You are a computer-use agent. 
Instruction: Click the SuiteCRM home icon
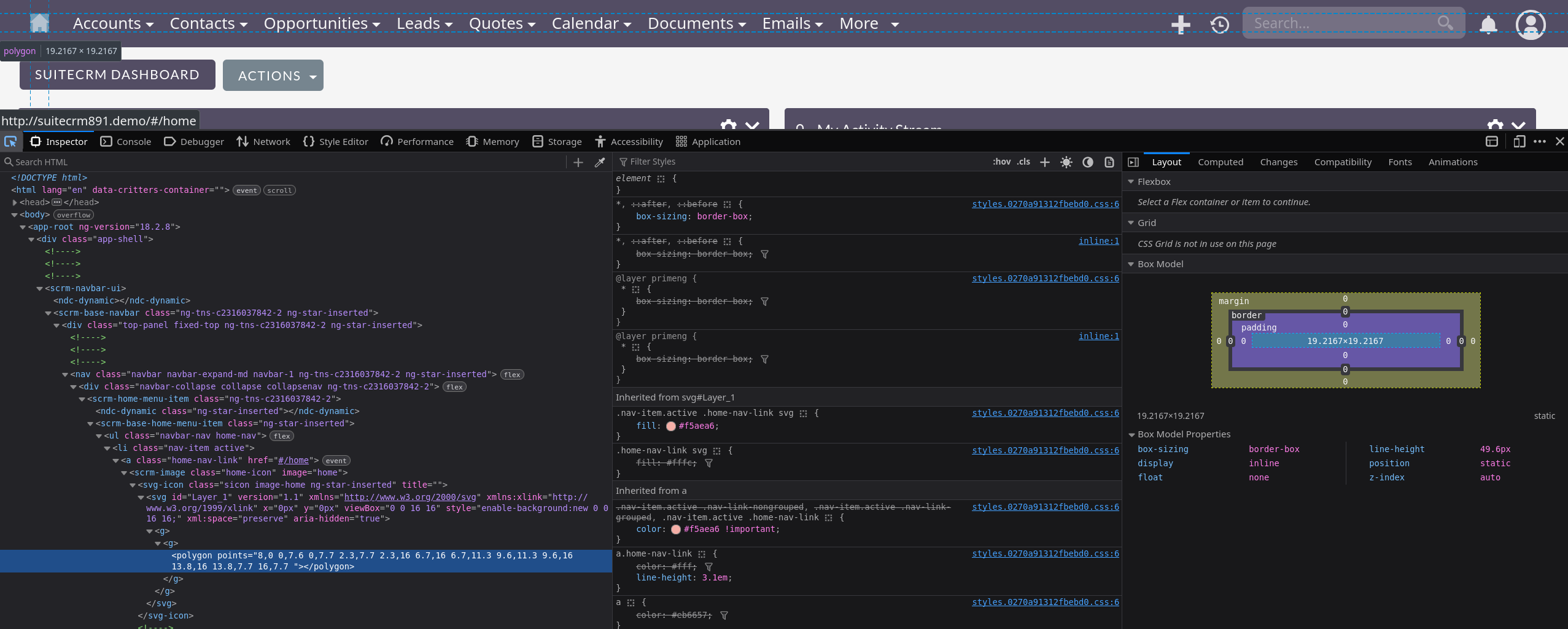click(x=39, y=23)
